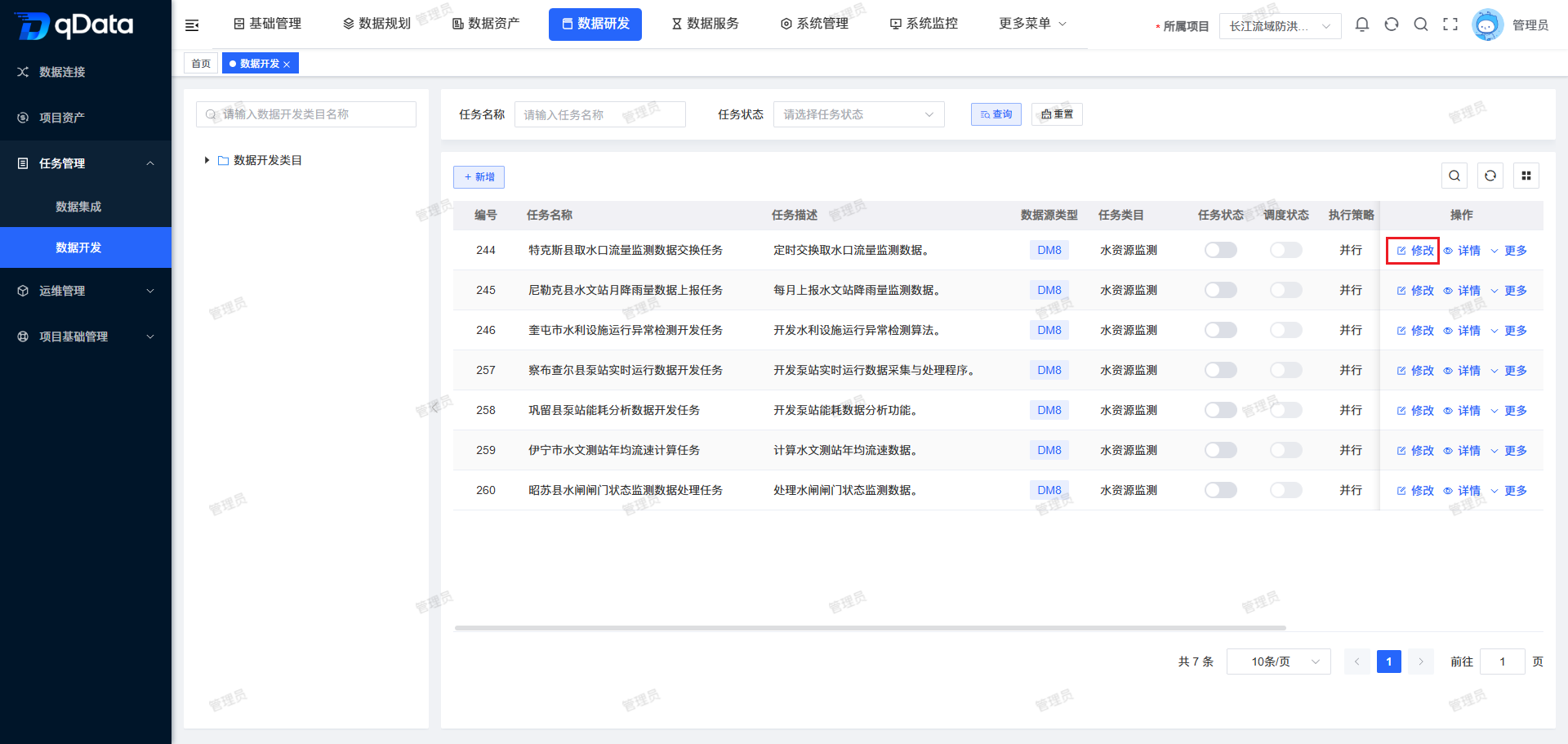Click the horizontal table scrollbar
Image resolution: width=1568 pixels, height=744 pixels.
click(x=871, y=628)
